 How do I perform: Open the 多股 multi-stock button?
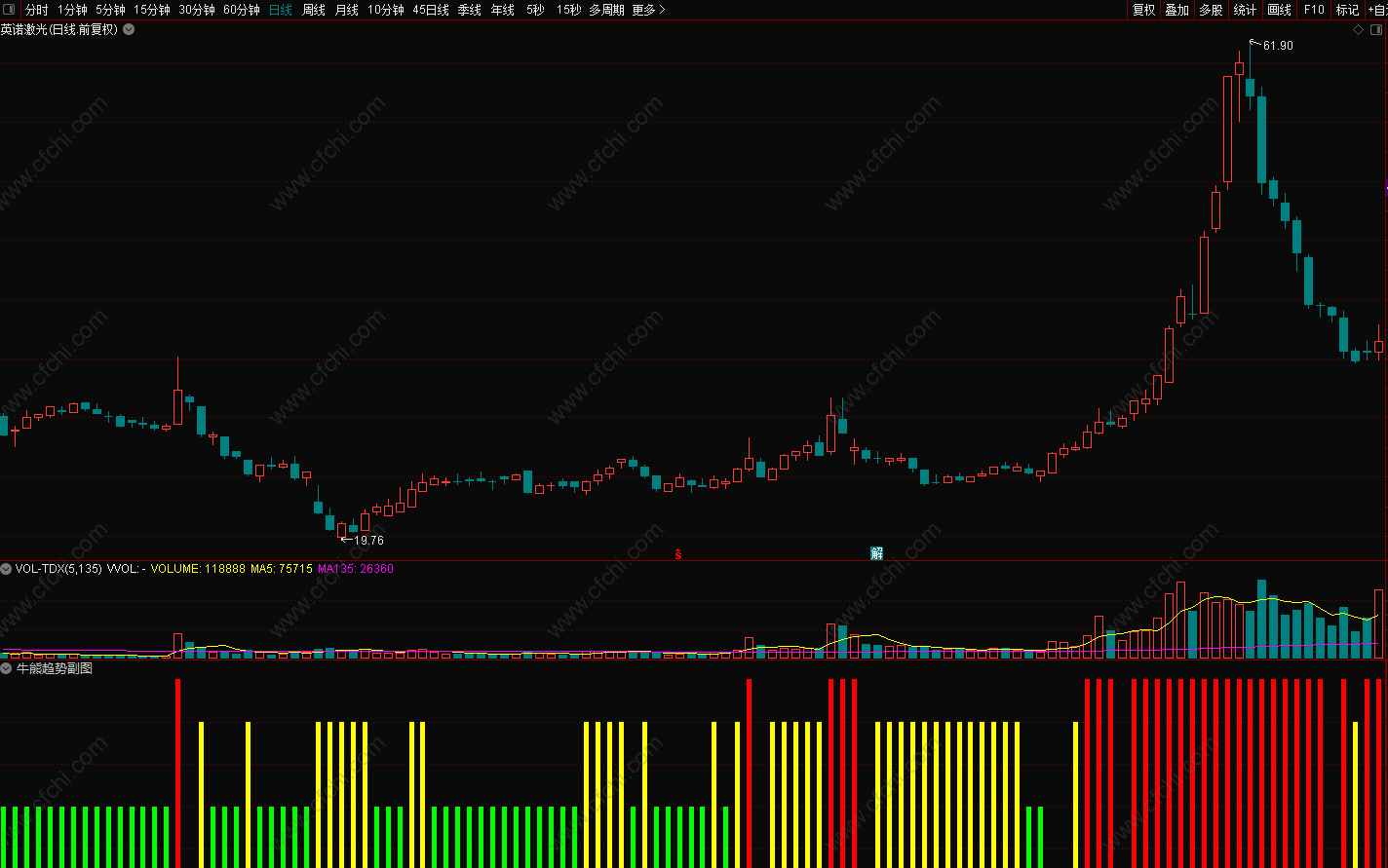point(1211,10)
